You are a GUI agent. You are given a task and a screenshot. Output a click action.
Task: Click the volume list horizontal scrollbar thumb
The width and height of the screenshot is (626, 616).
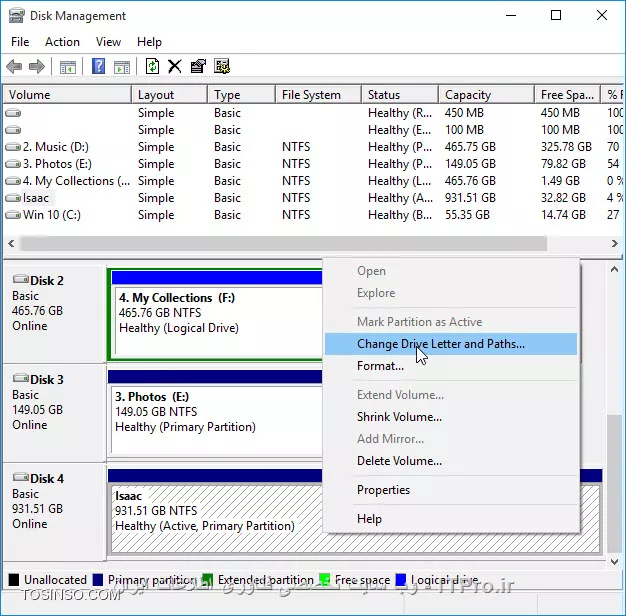click(x=283, y=244)
